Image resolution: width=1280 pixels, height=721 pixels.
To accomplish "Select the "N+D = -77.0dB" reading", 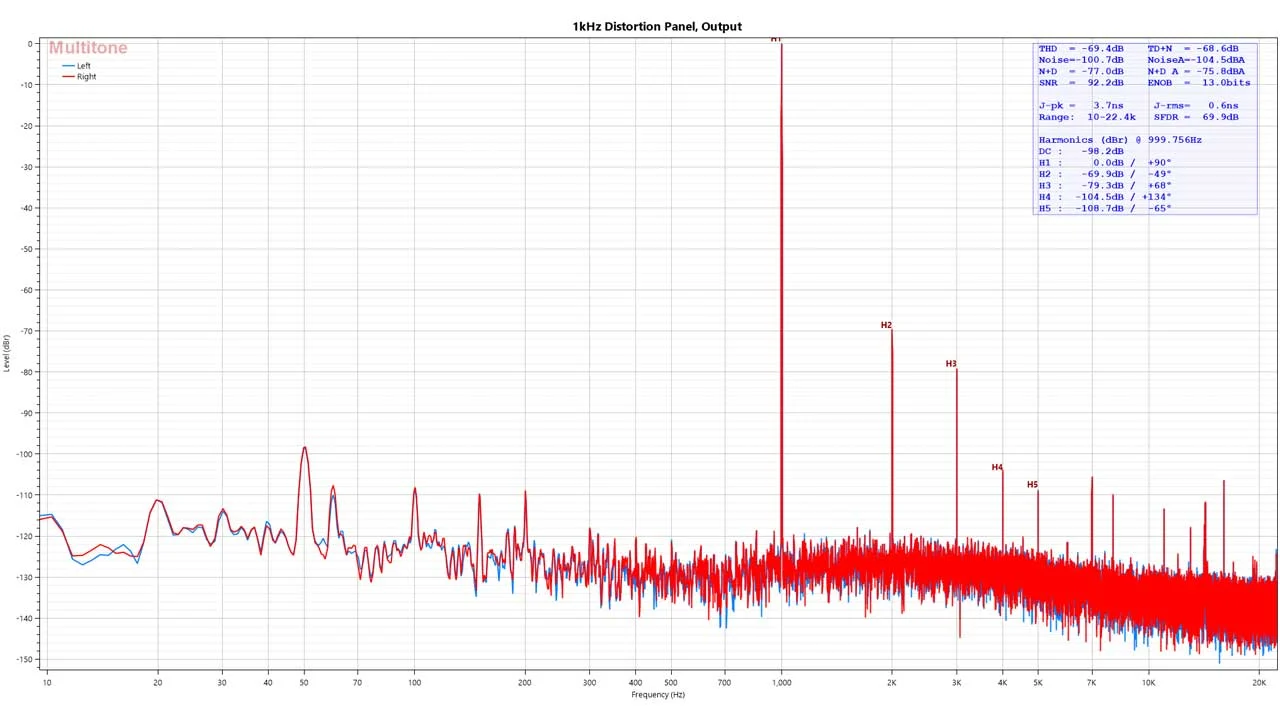I will [1081, 71].
